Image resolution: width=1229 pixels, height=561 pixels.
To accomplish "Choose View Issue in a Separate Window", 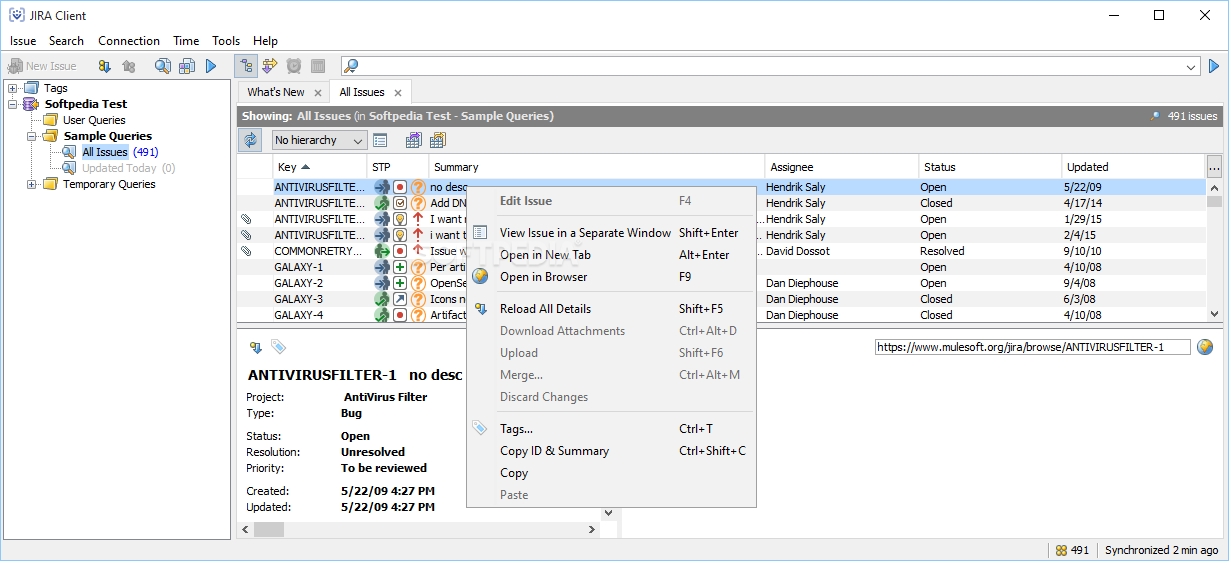I will (611, 233).
